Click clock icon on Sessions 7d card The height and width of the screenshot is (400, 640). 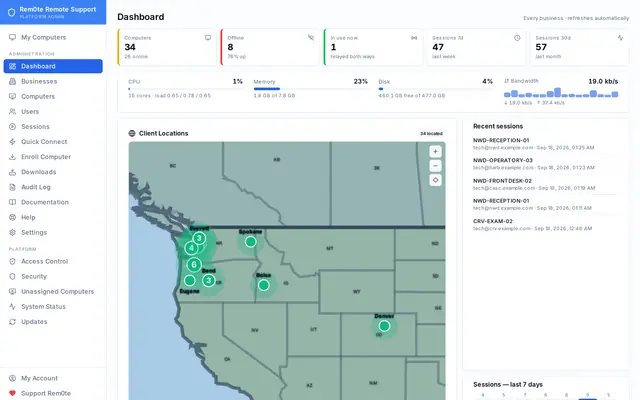point(517,38)
